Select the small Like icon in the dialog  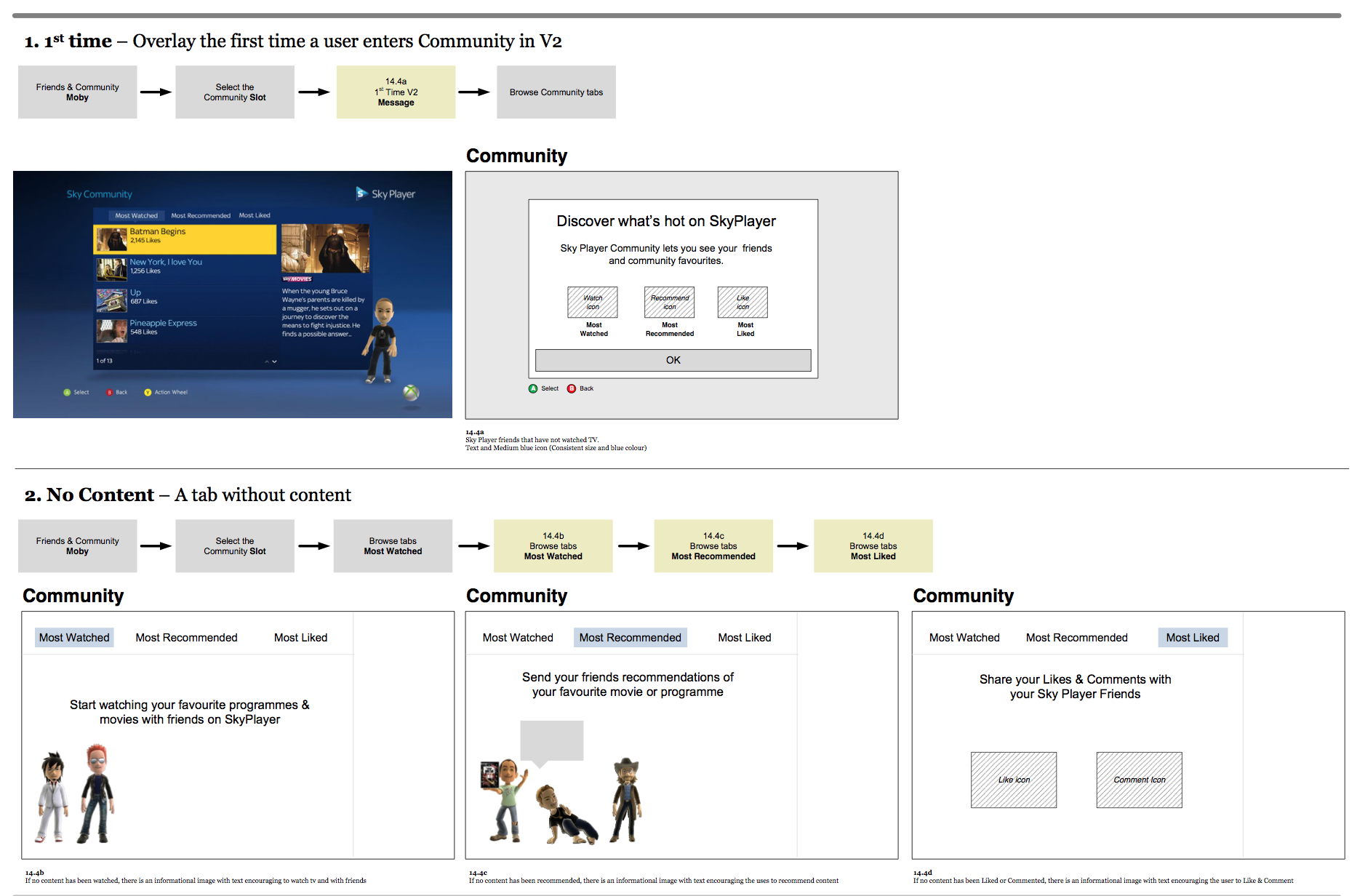(x=742, y=302)
